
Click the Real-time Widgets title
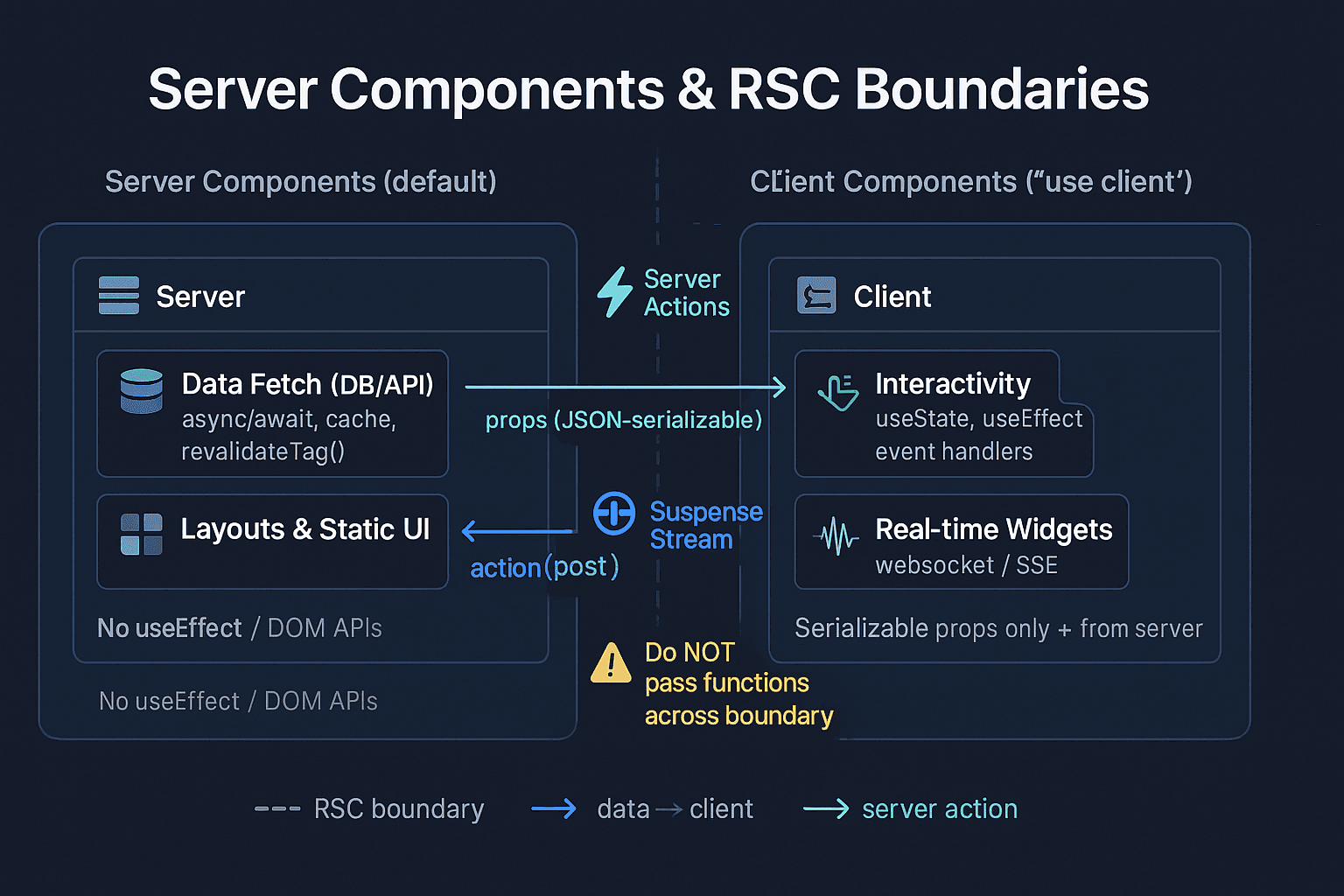pyautogui.click(x=994, y=529)
